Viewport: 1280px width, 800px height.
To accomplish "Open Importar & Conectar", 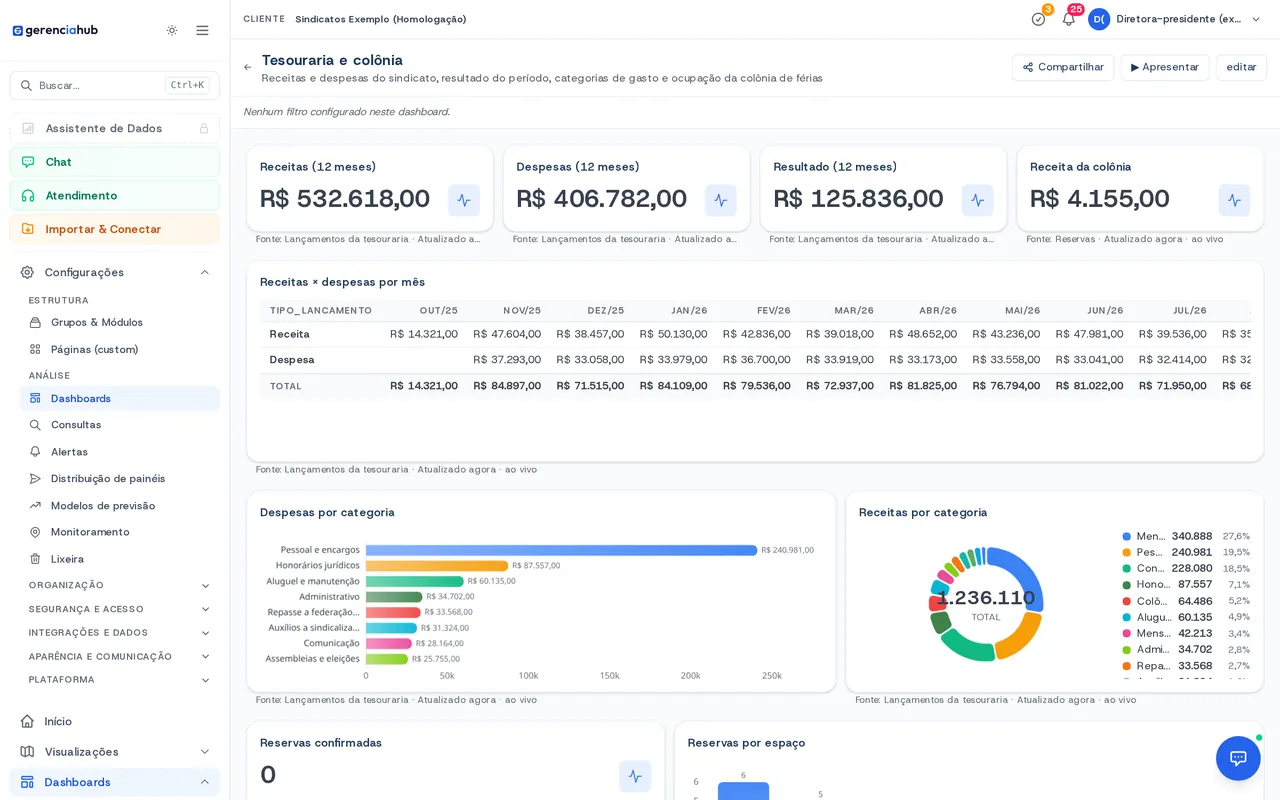I will [x=115, y=229].
